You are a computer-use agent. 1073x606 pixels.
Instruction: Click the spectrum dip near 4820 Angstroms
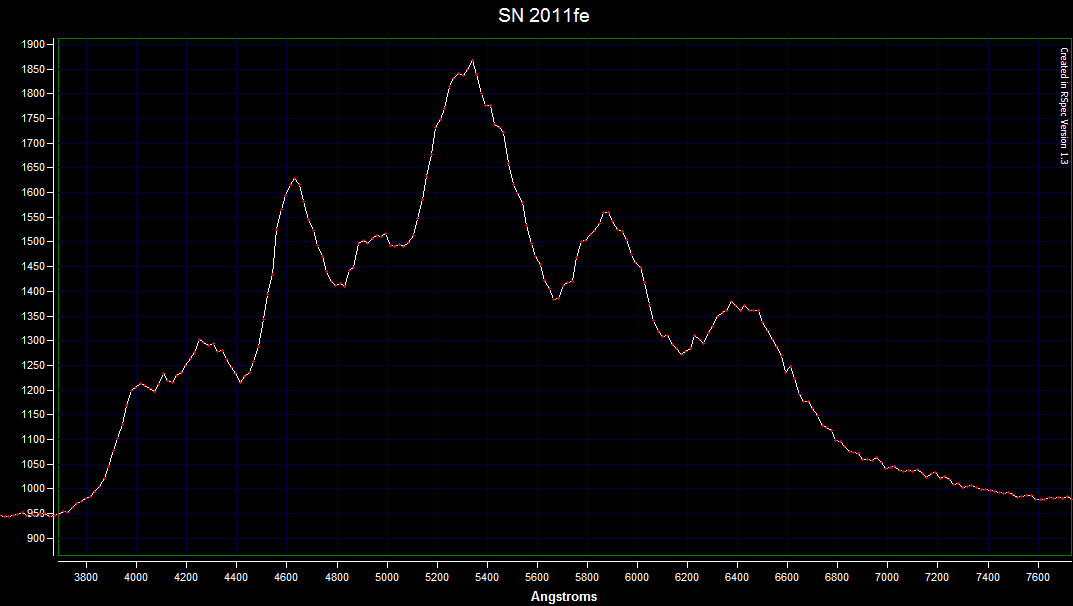point(342,286)
